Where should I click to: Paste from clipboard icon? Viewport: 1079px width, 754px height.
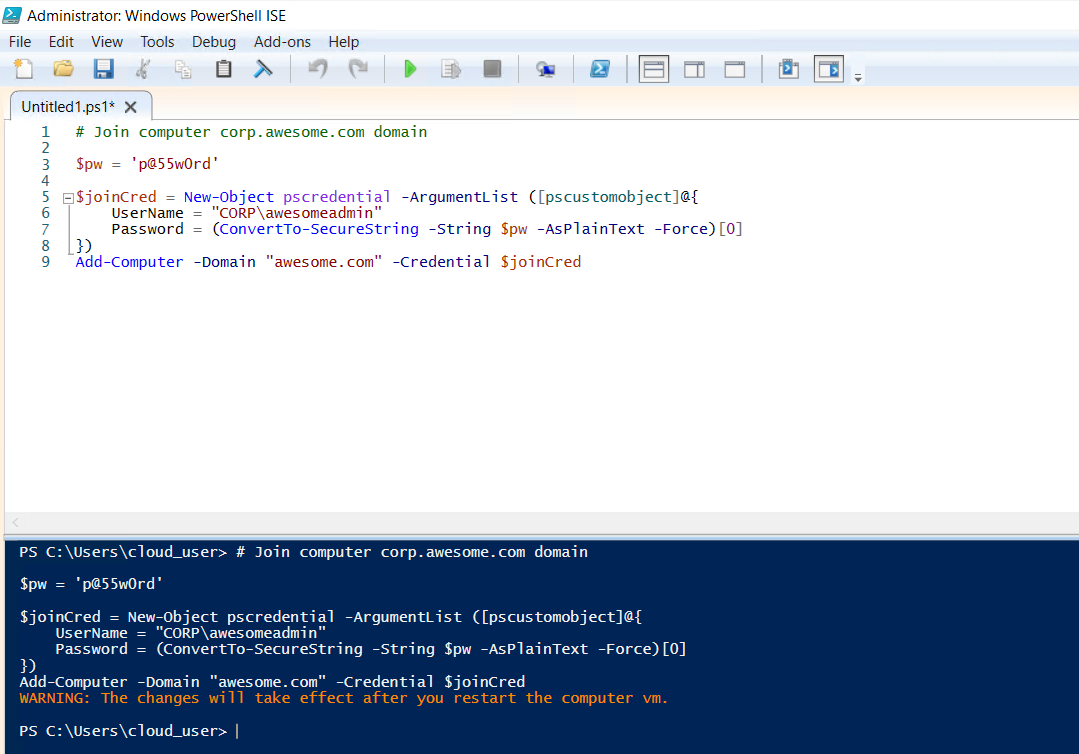[x=224, y=69]
